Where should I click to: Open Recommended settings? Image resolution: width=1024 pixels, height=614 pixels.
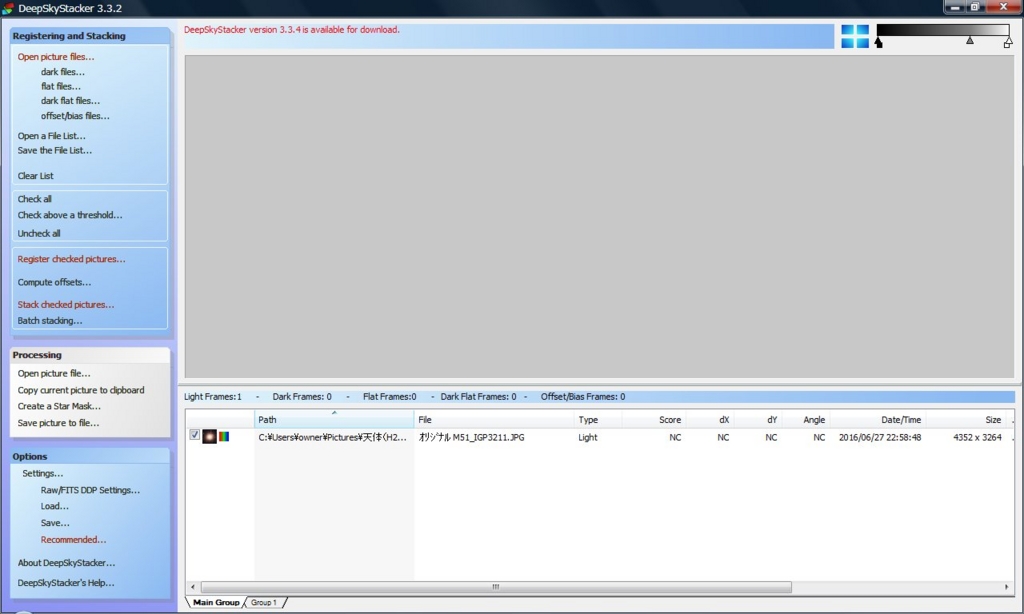point(73,540)
